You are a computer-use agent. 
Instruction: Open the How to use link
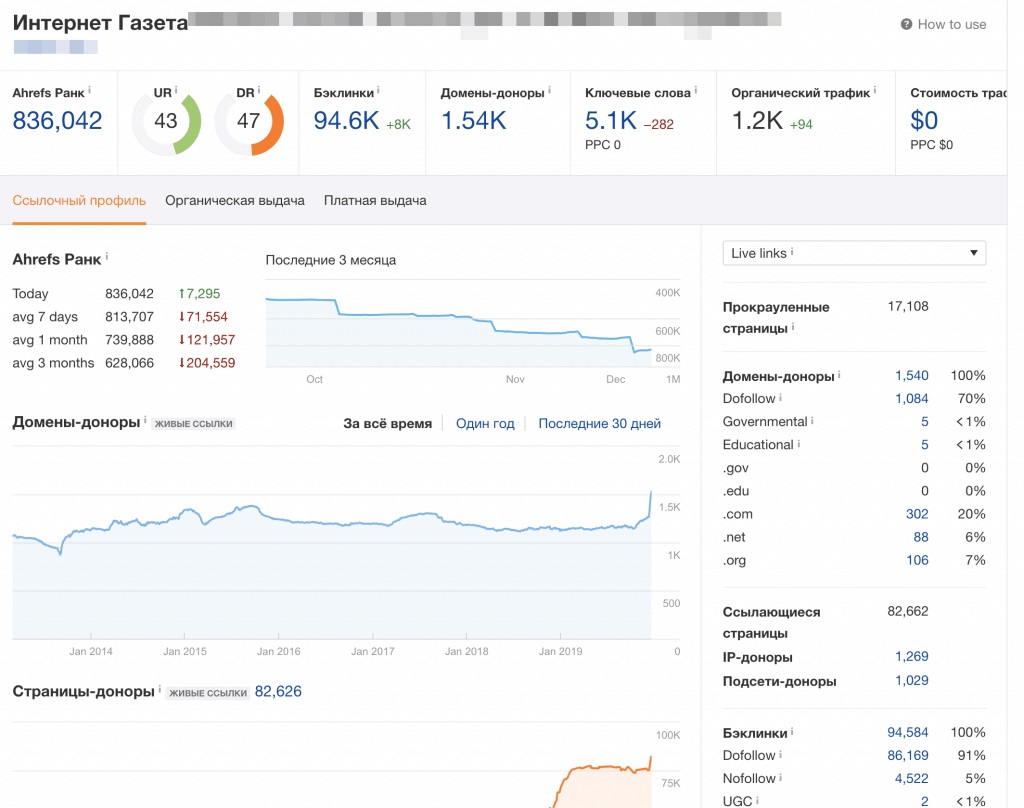click(952, 24)
